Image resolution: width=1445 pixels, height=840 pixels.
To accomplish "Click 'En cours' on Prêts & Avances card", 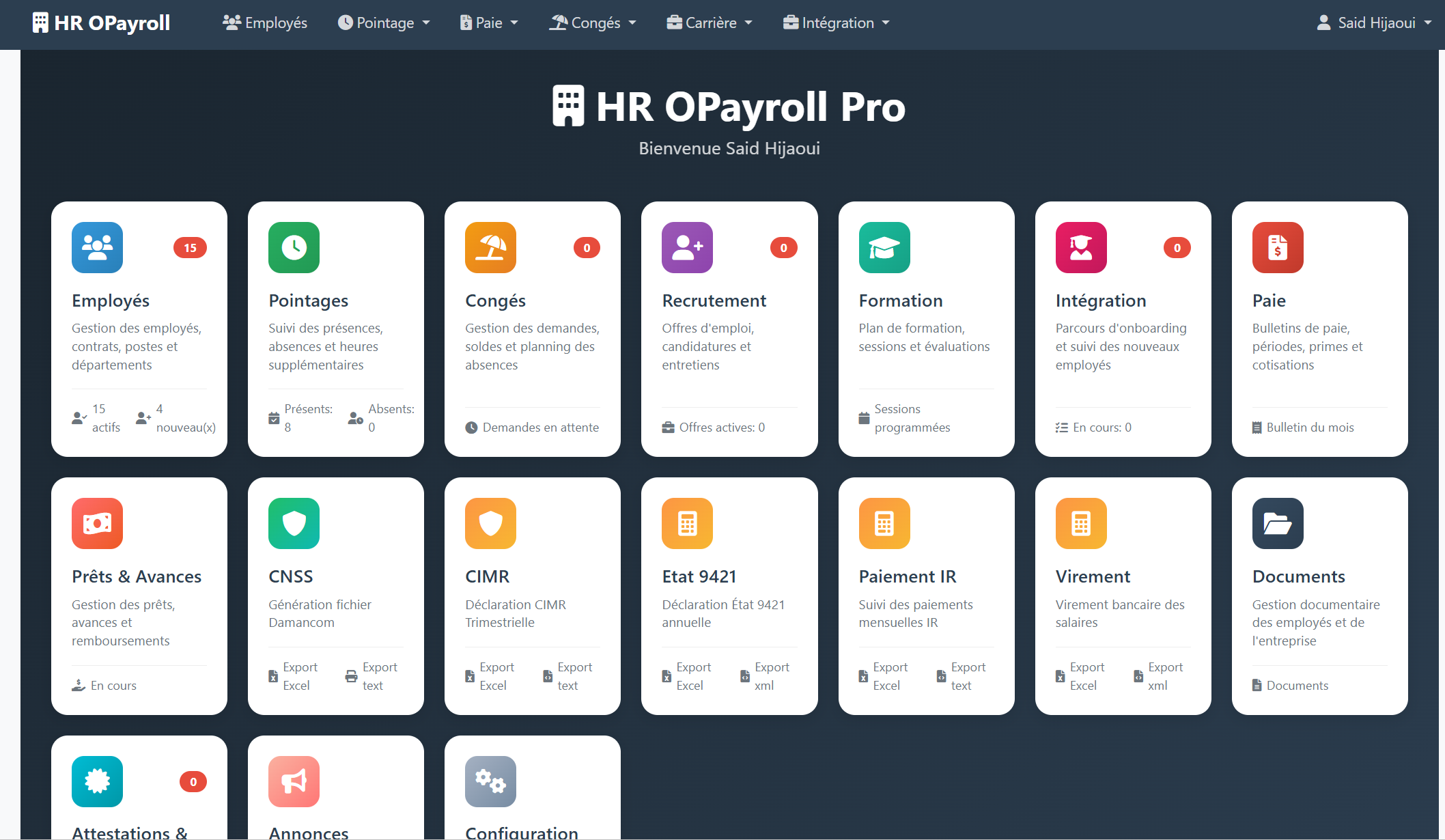I will coord(104,686).
